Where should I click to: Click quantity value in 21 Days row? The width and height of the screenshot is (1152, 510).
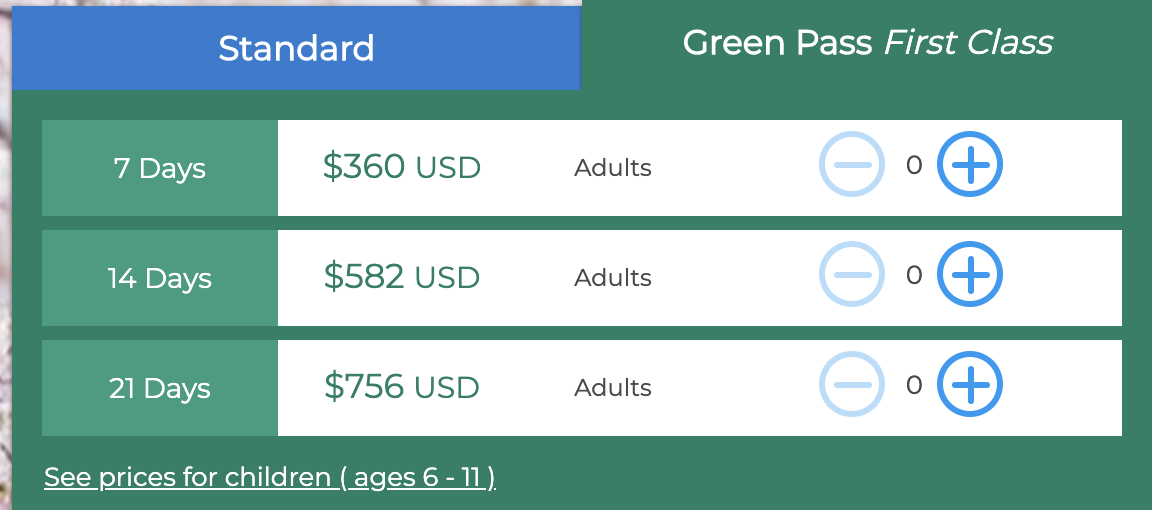(x=913, y=386)
